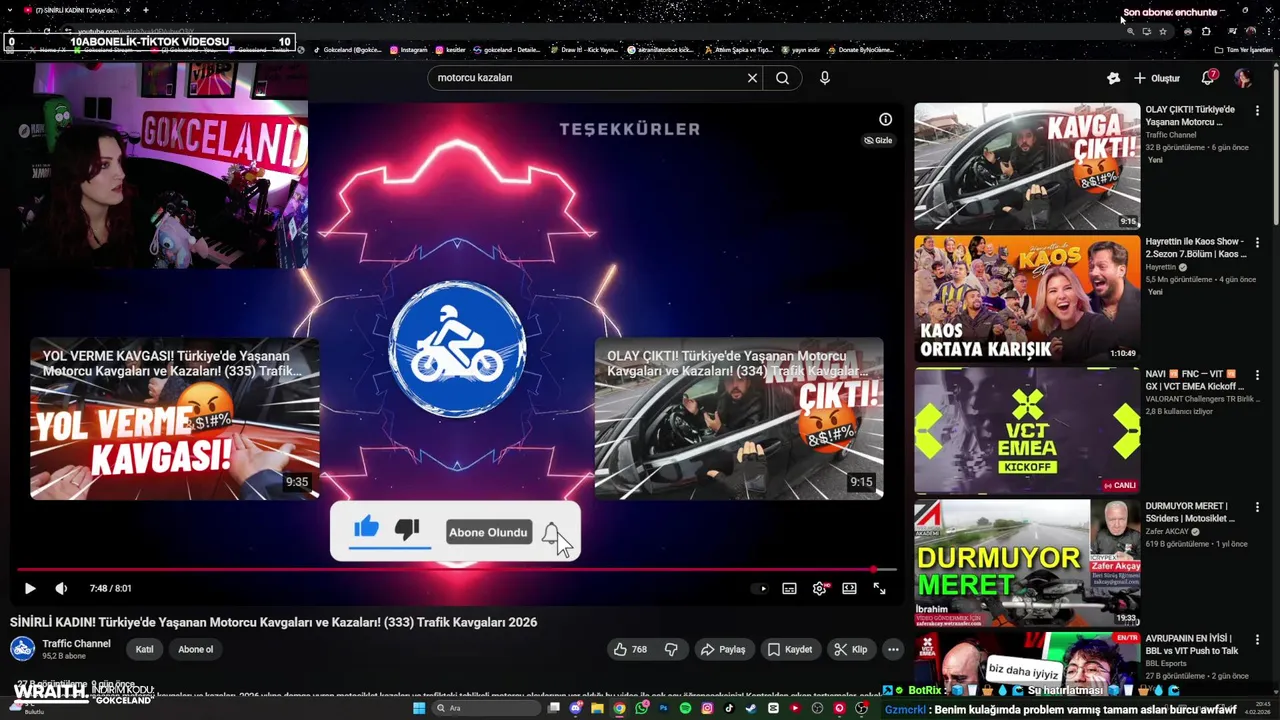This screenshot has height=720, width=1280.
Task: Open the Windows Start menu
Action: pos(419,708)
